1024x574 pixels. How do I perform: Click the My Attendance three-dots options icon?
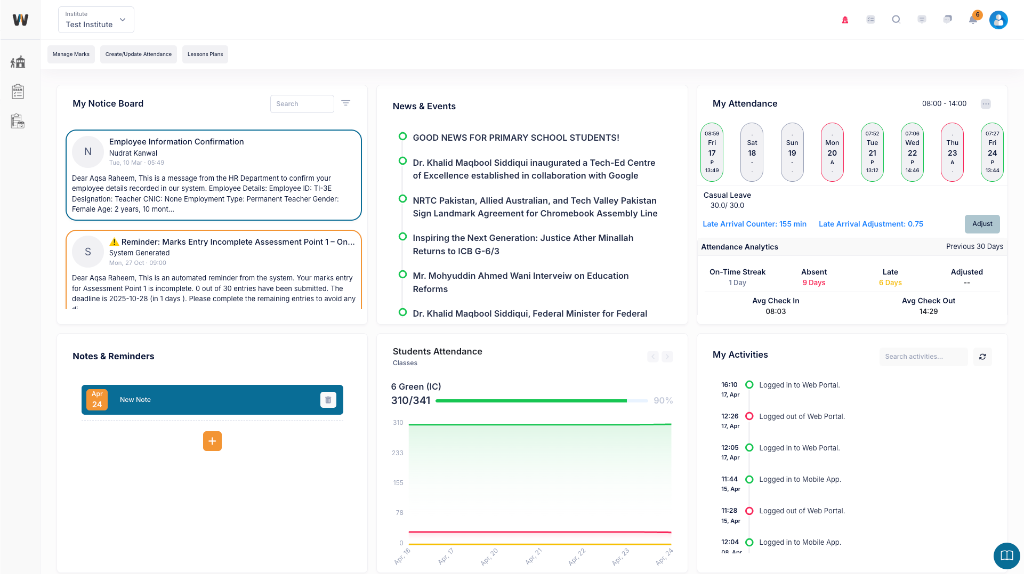click(x=986, y=104)
